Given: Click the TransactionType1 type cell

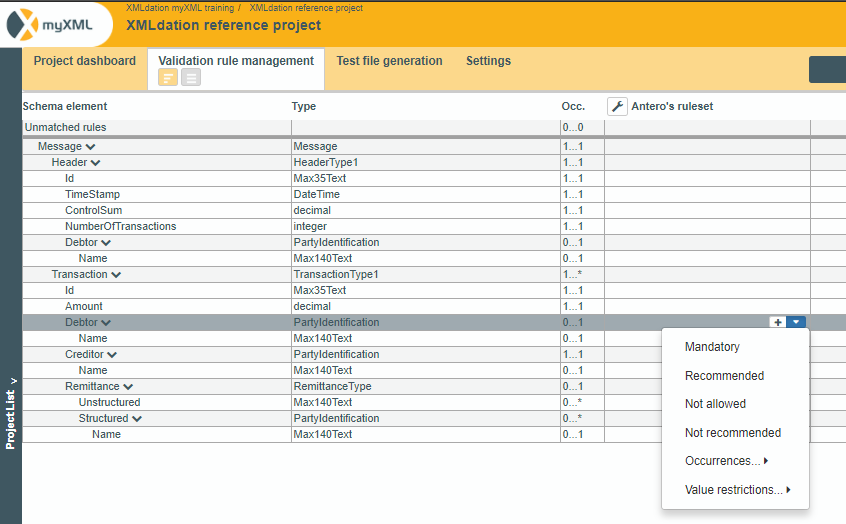Looking at the screenshot, I should click(426, 274).
